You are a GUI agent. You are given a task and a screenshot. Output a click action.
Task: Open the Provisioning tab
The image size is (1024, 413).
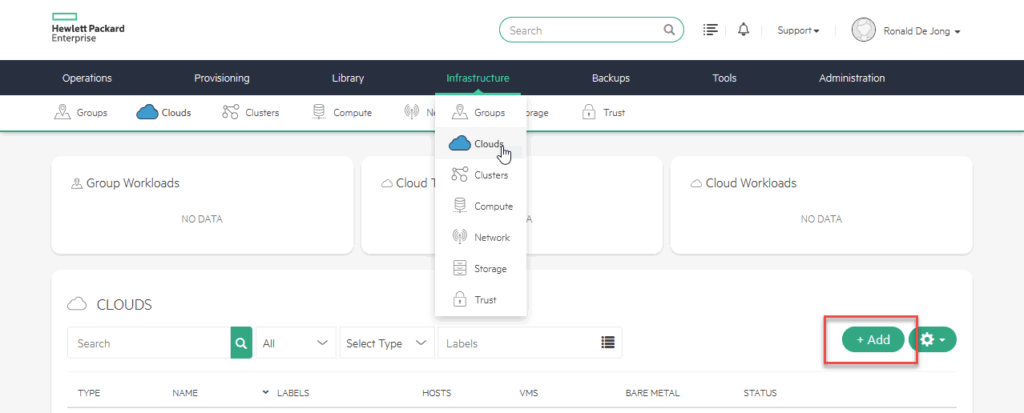point(222,78)
